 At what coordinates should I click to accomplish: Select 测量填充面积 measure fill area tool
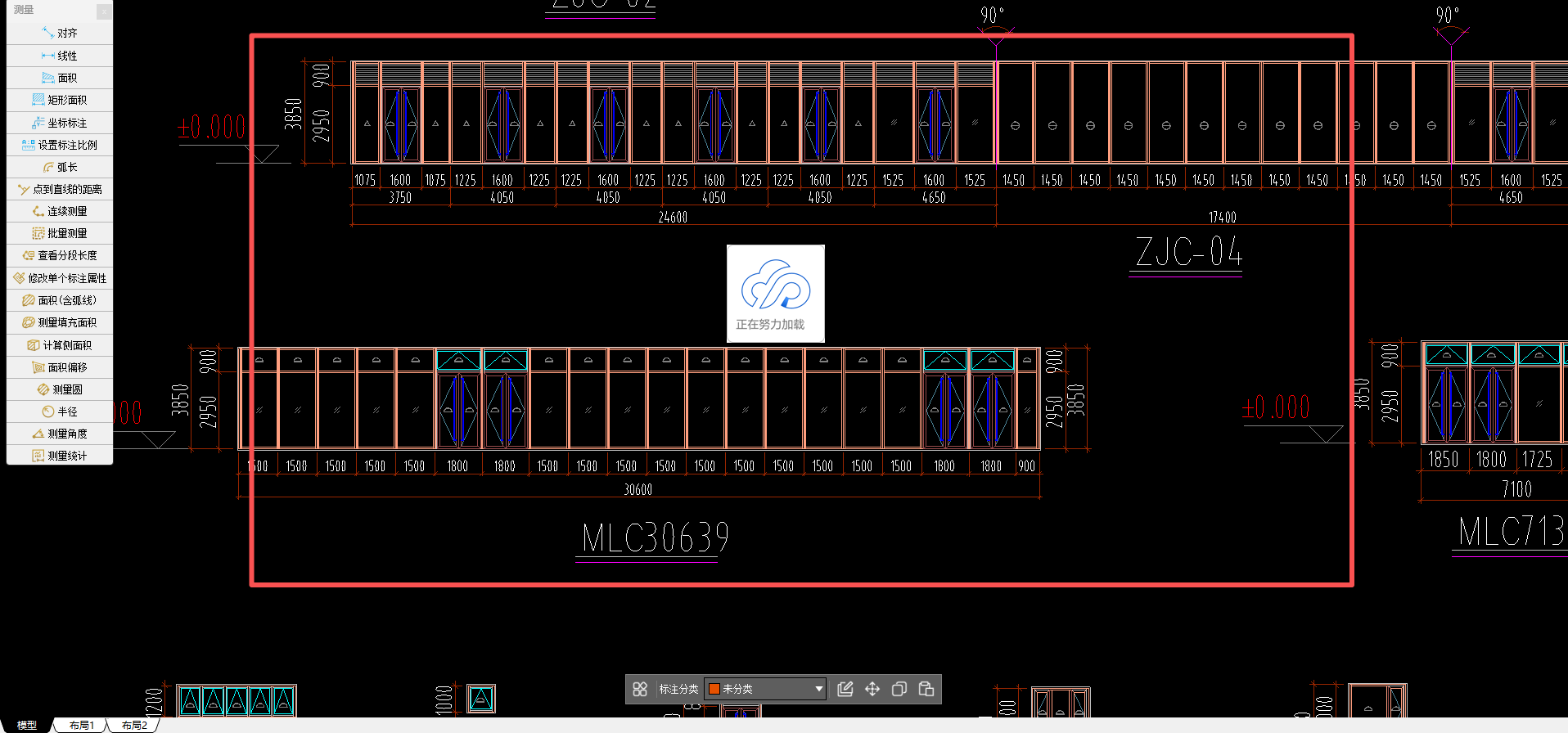point(60,322)
